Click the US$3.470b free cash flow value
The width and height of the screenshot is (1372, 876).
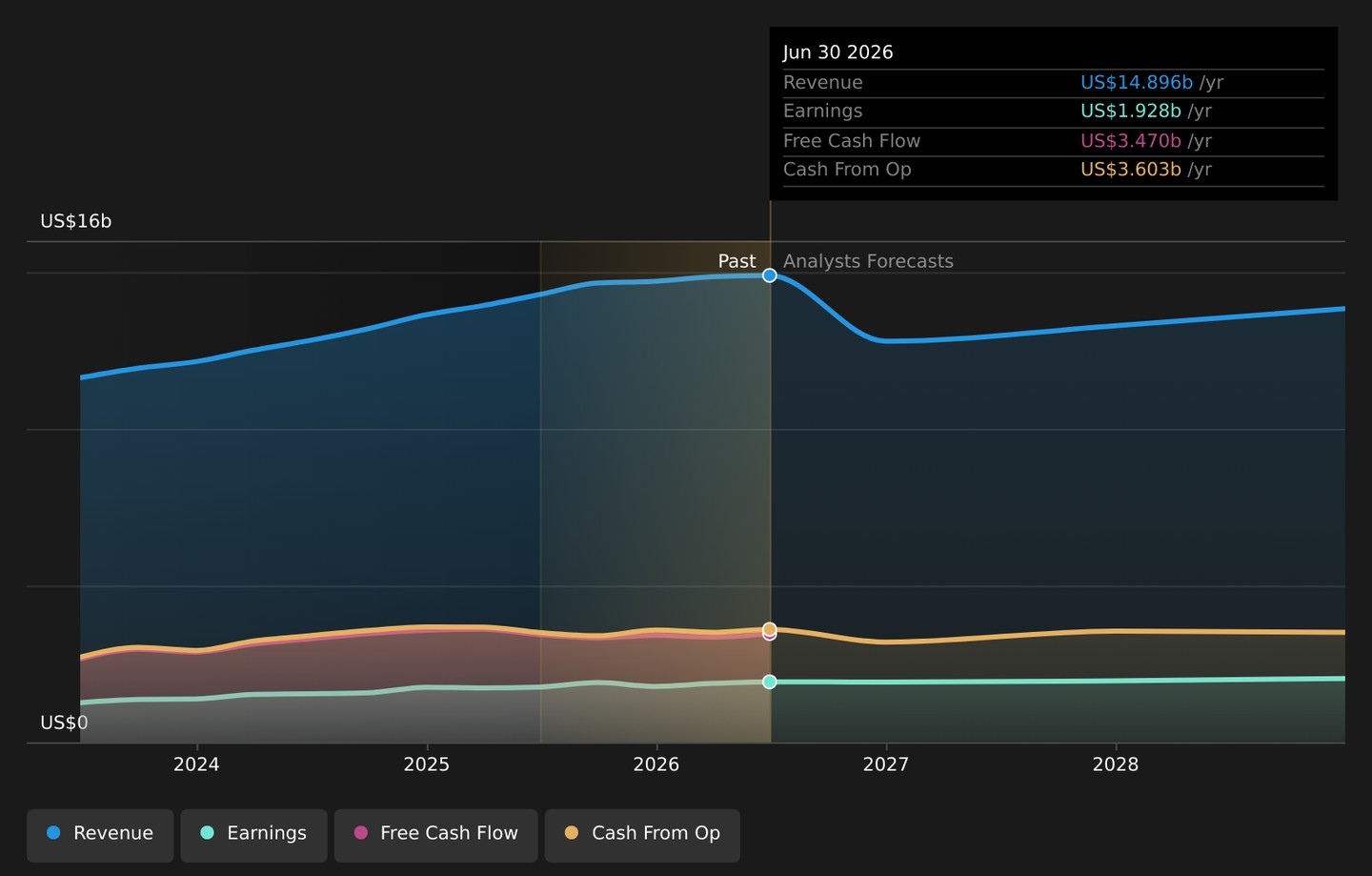[1131, 141]
